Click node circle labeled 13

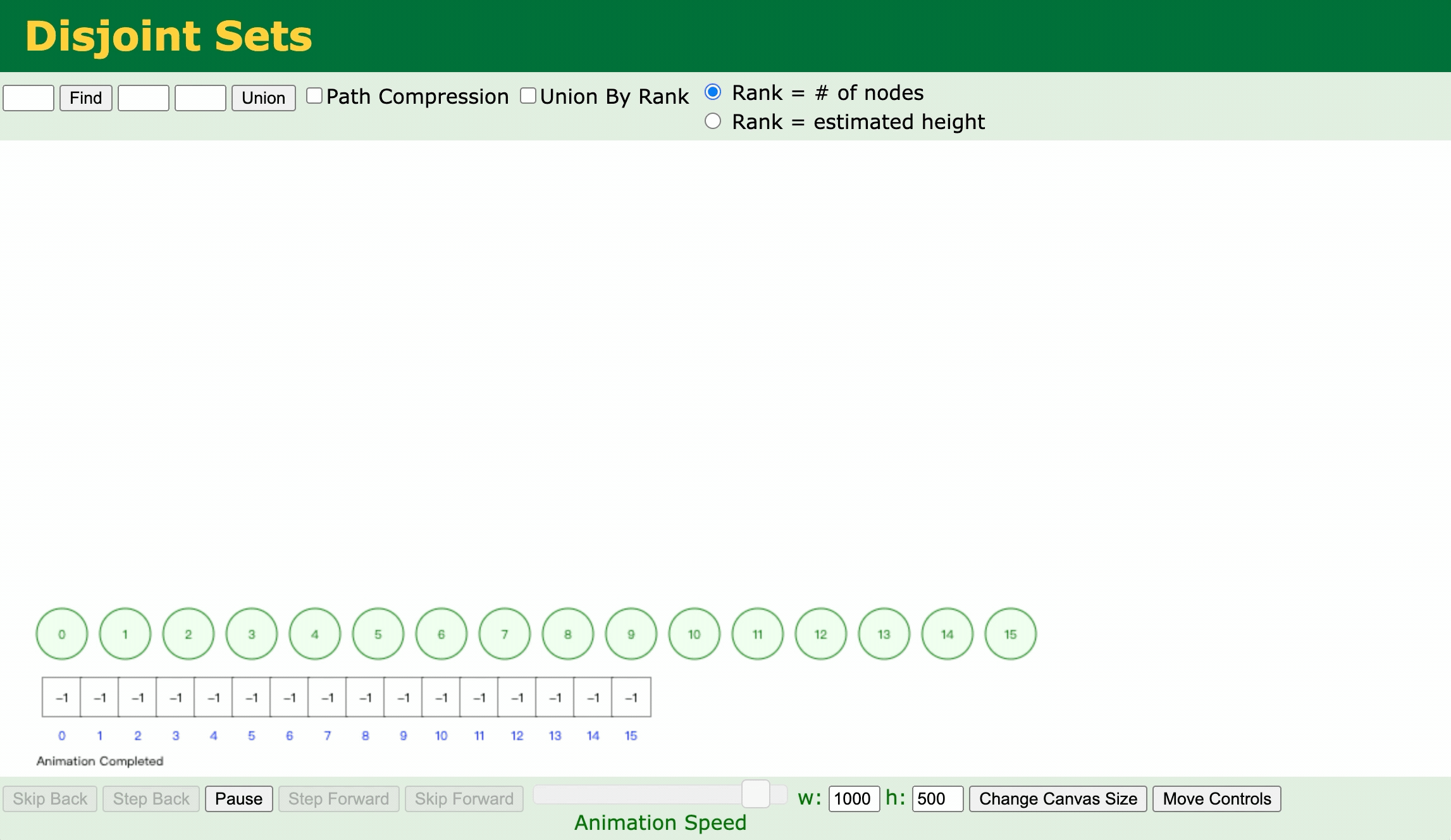(884, 634)
